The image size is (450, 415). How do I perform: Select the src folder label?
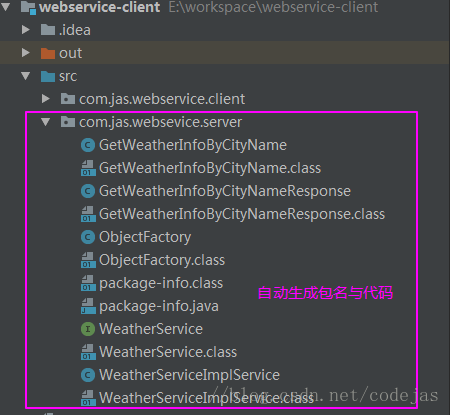pos(68,76)
